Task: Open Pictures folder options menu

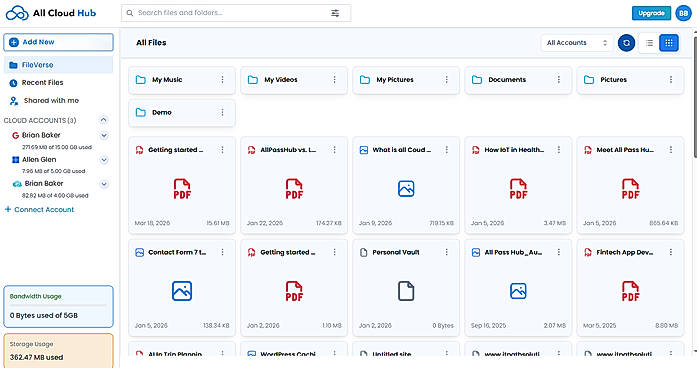Action: pyautogui.click(x=670, y=80)
